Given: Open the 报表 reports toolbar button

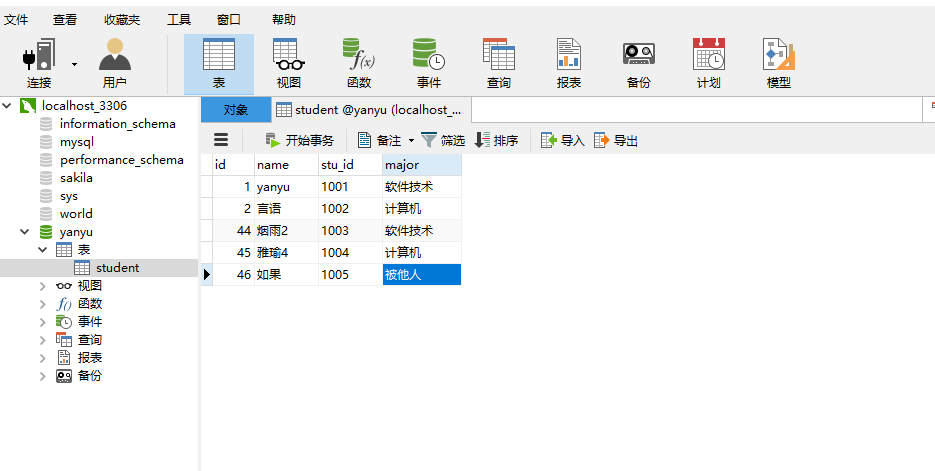Looking at the screenshot, I should coord(569,64).
